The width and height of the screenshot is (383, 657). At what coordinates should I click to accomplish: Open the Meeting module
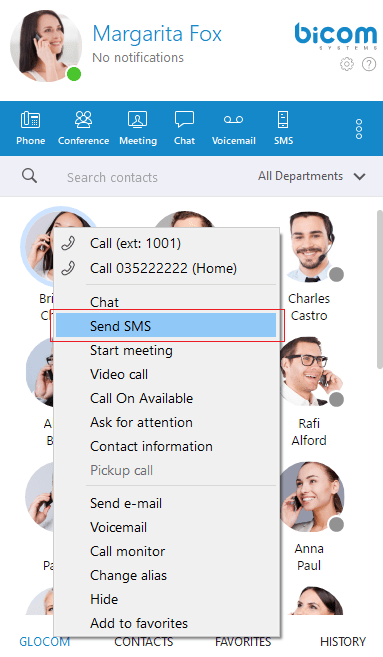(138, 128)
